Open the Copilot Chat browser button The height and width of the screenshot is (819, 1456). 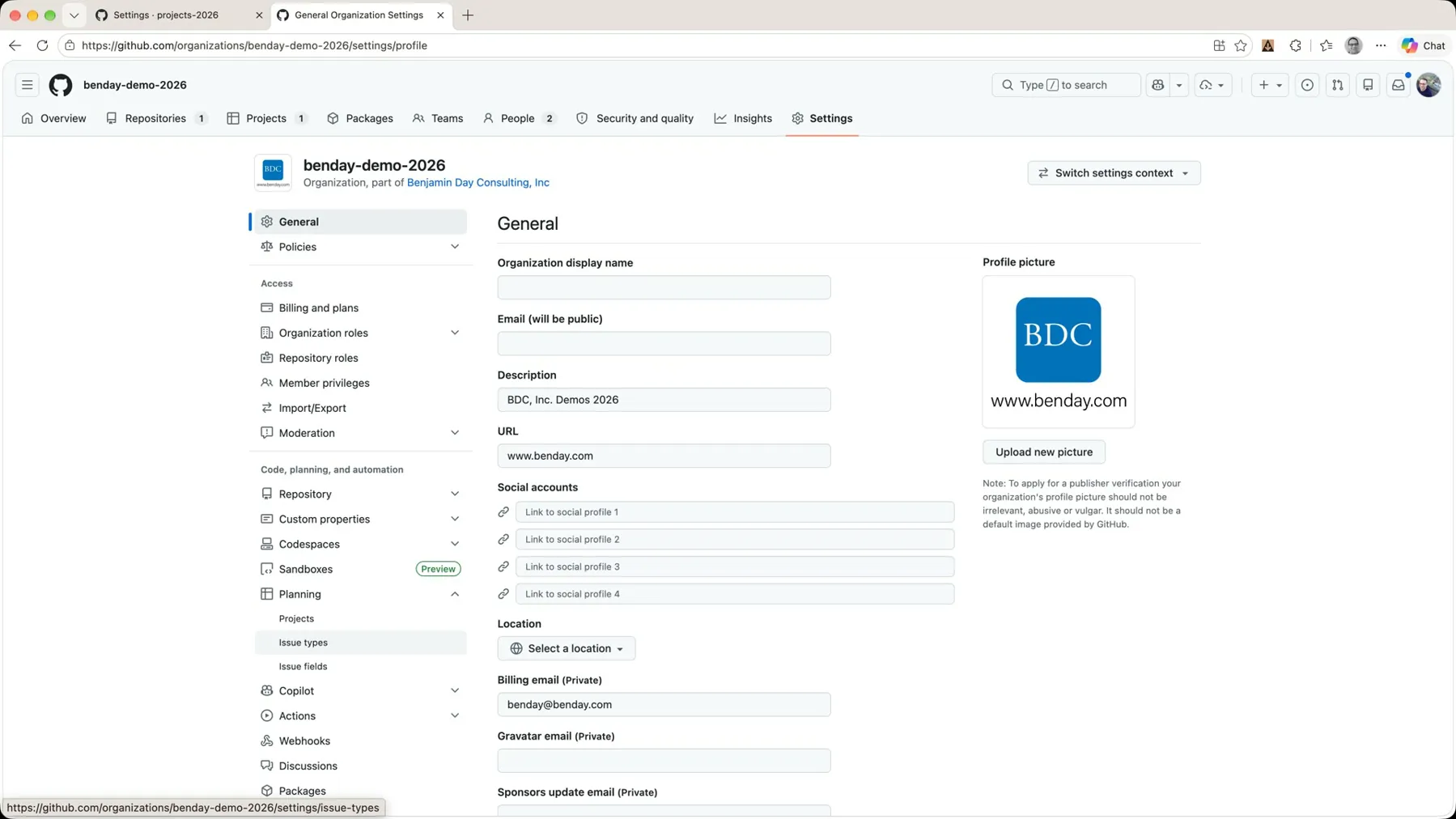pyautogui.click(x=1424, y=45)
